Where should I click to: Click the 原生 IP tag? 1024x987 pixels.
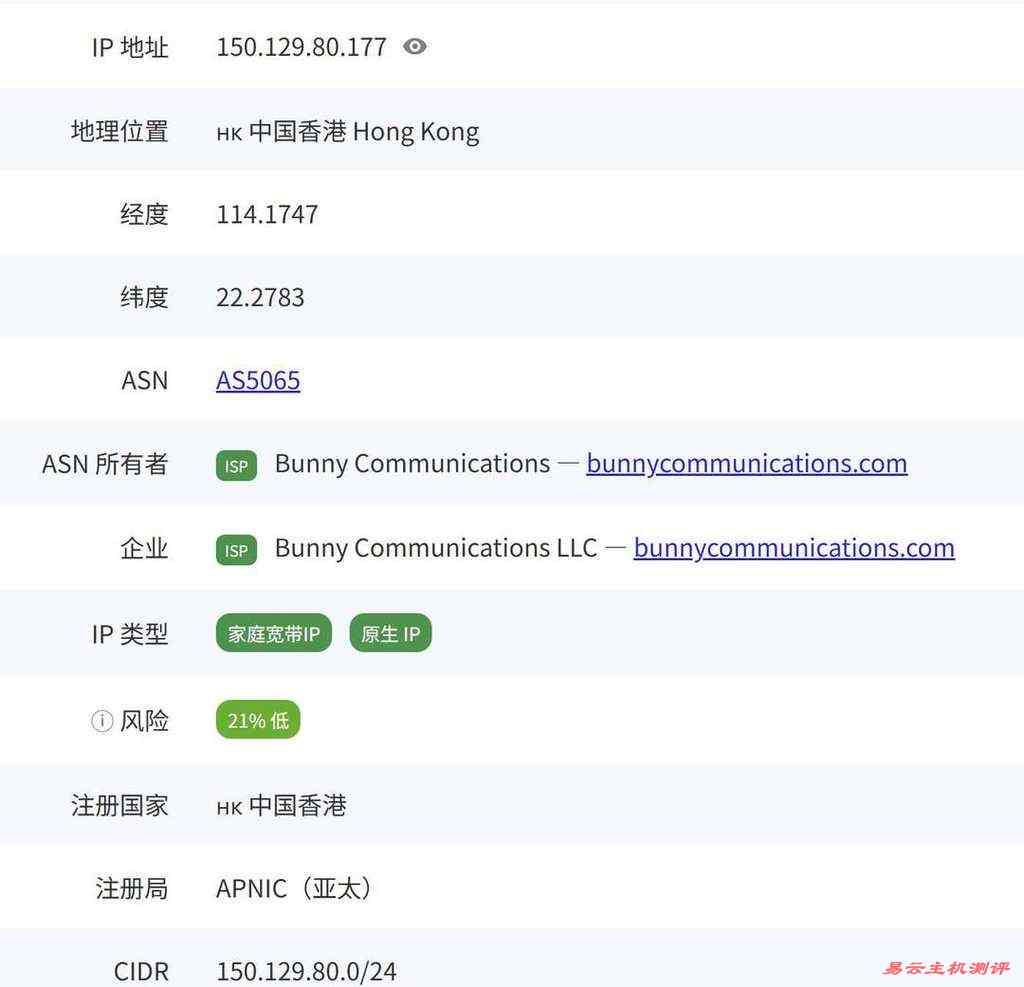[391, 633]
